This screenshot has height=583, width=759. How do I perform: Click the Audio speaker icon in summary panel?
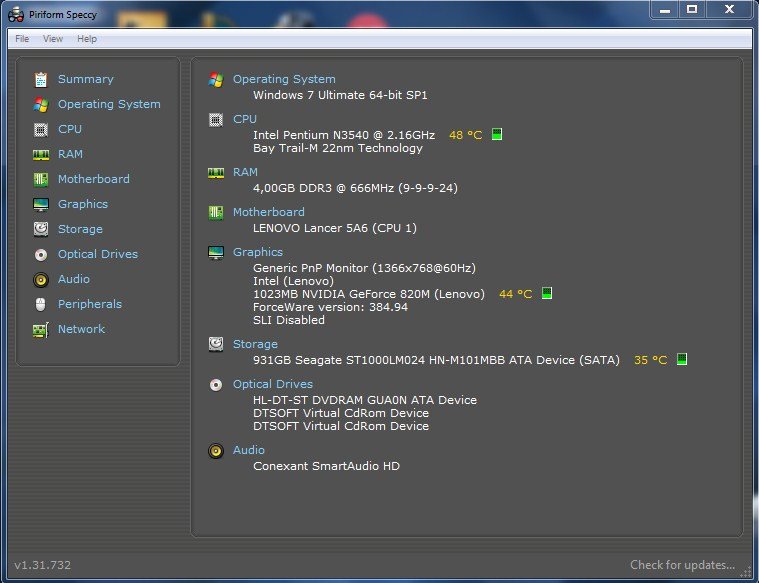[216, 451]
